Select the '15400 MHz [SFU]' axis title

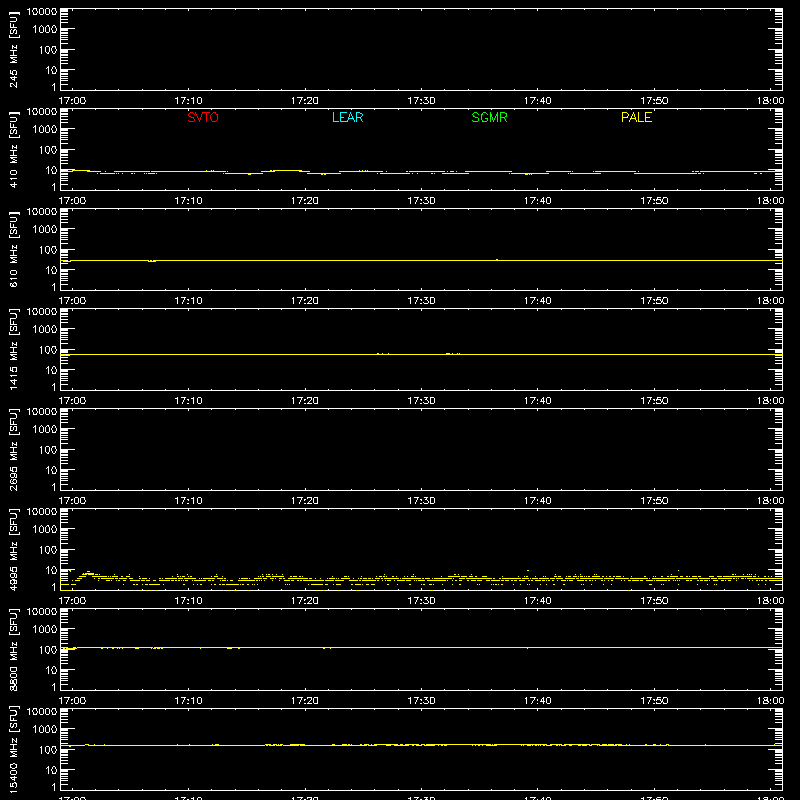click(x=14, y=749)
